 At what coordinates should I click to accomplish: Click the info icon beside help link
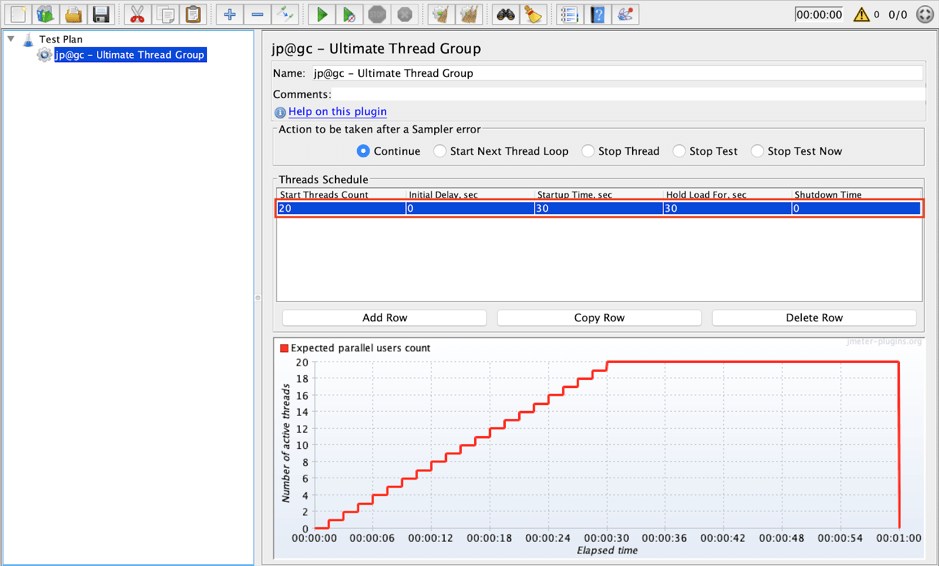[280, 112]
